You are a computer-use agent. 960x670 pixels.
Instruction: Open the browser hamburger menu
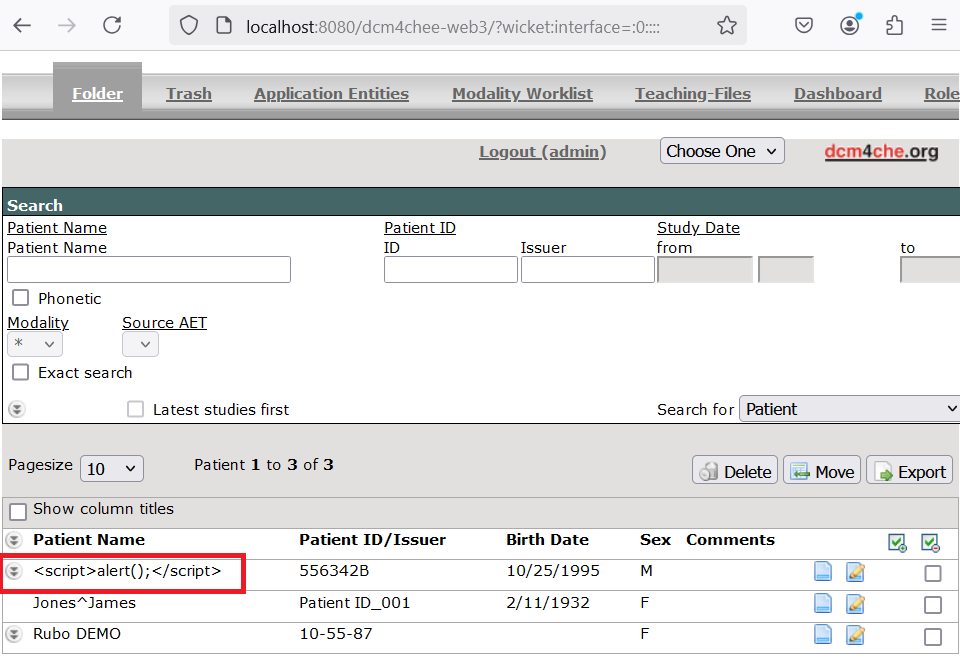[939, 25]
